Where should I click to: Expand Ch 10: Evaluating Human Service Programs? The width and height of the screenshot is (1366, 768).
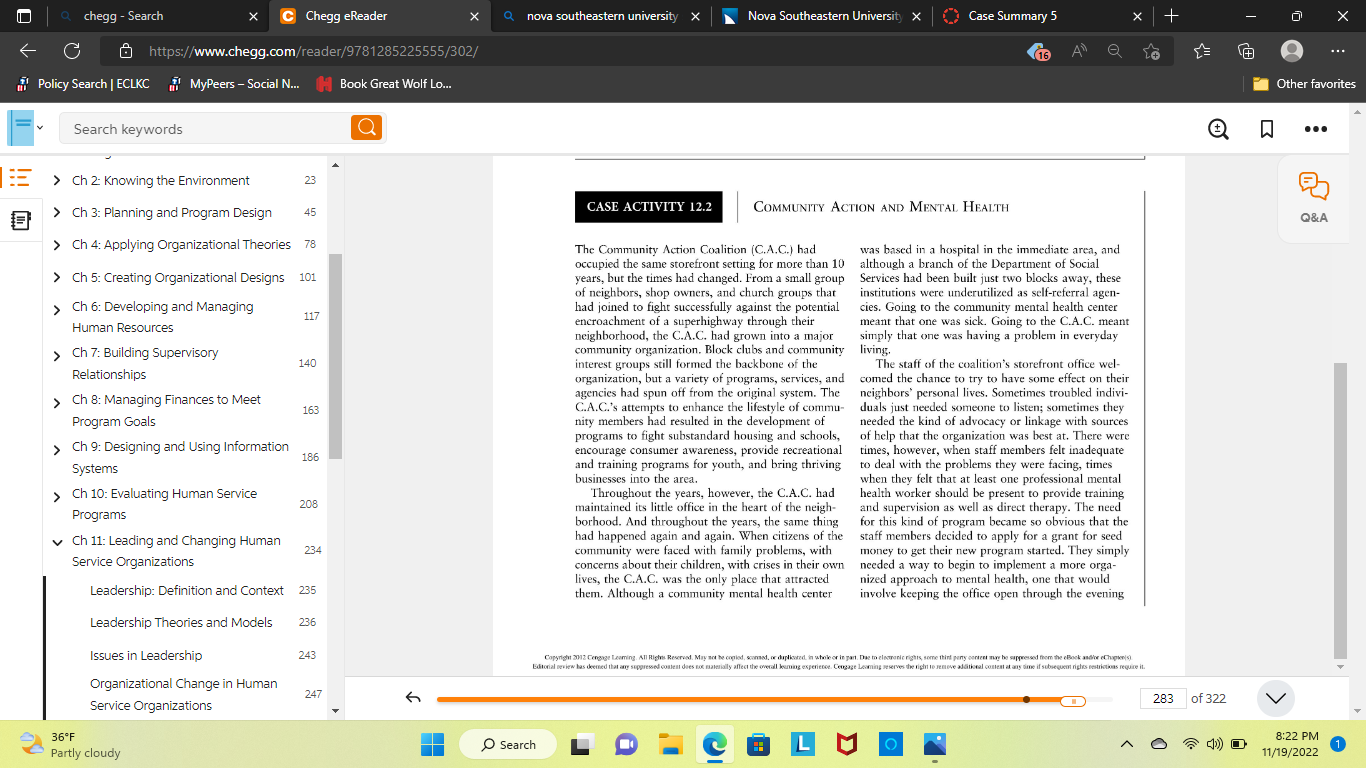(57, 496)
